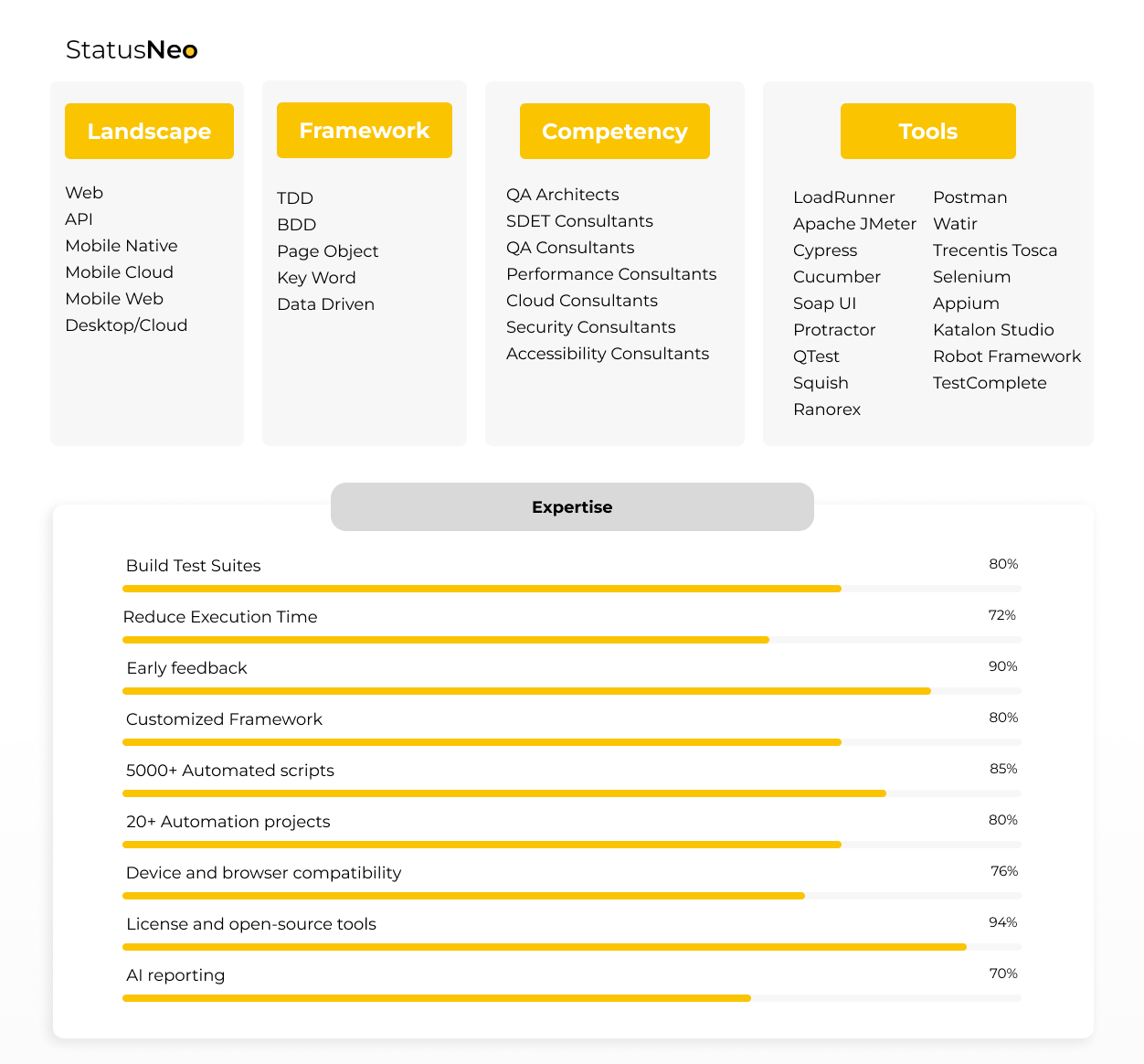Select Security Consultants in Competency list

pos(591,326)
